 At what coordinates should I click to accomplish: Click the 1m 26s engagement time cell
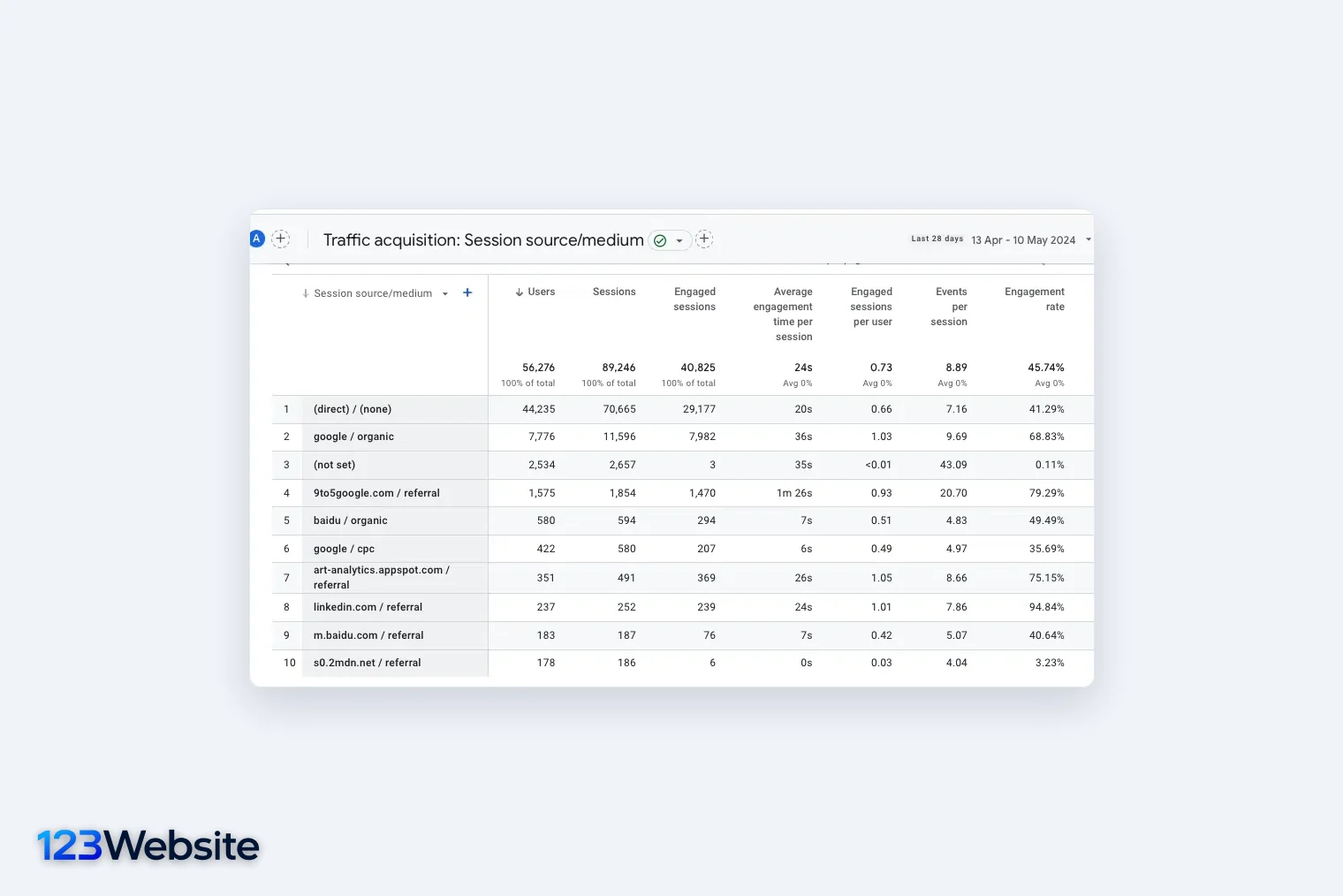pos(794,493)
